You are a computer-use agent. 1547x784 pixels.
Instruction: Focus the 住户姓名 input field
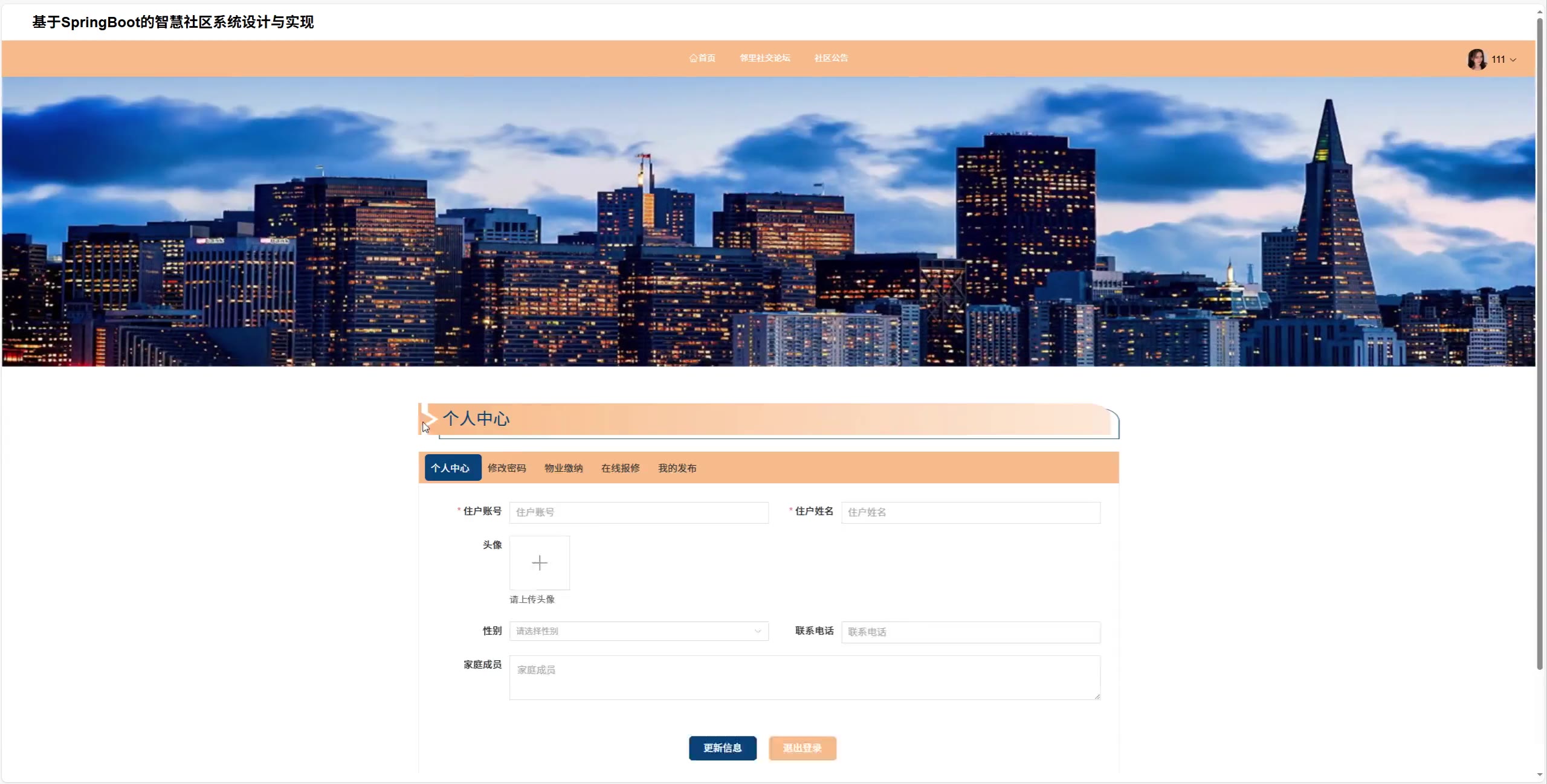(971, 512)
